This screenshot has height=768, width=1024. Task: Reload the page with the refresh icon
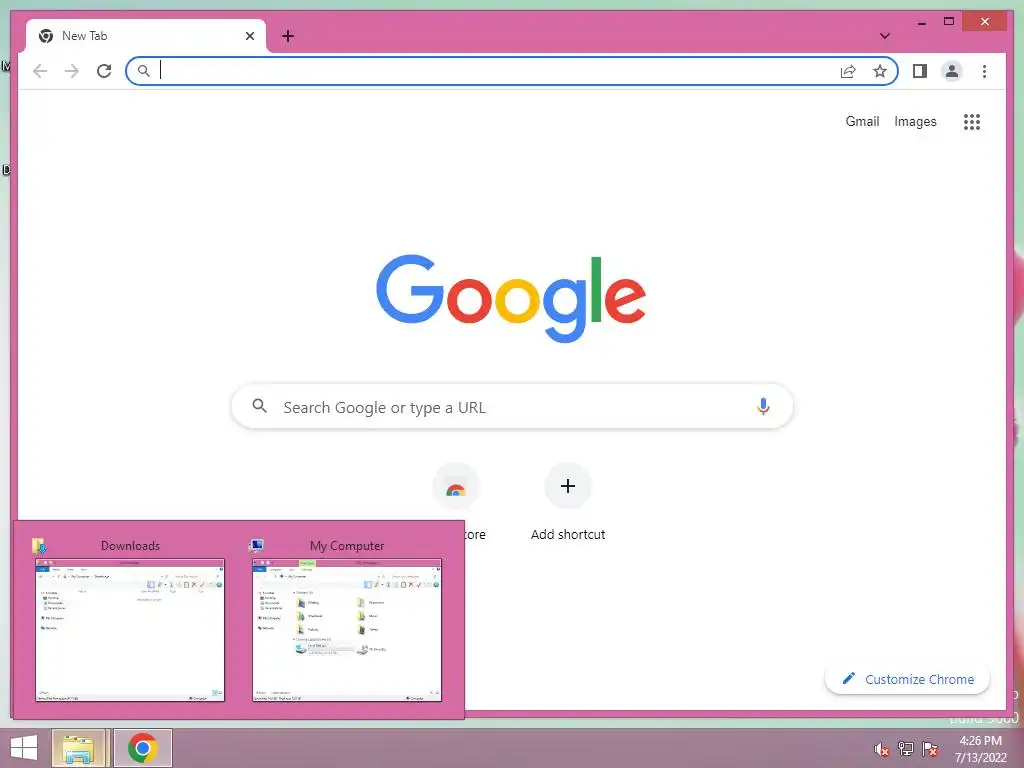click(104, 71)
